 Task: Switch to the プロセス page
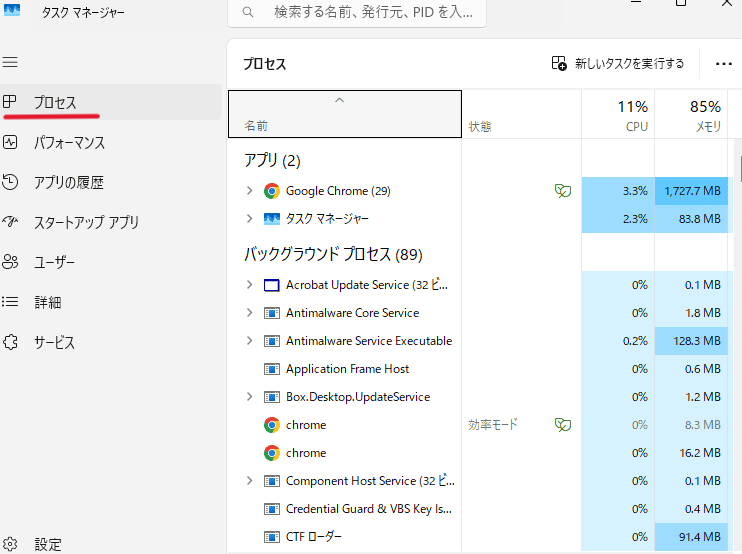coord(111,102)
